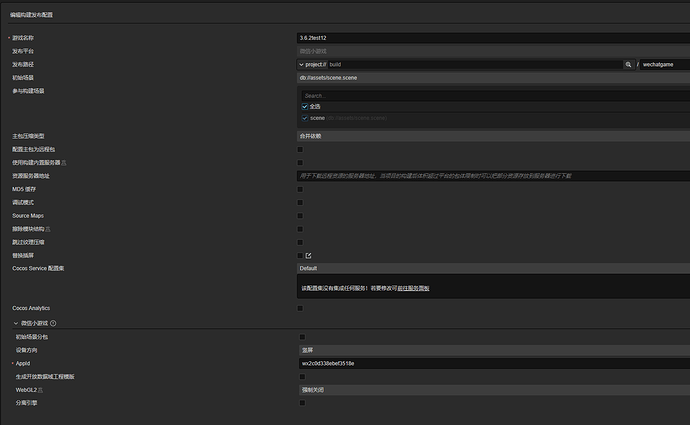Click the Search box in build scenes
The image size is (690, 425).
coord(495,96)
